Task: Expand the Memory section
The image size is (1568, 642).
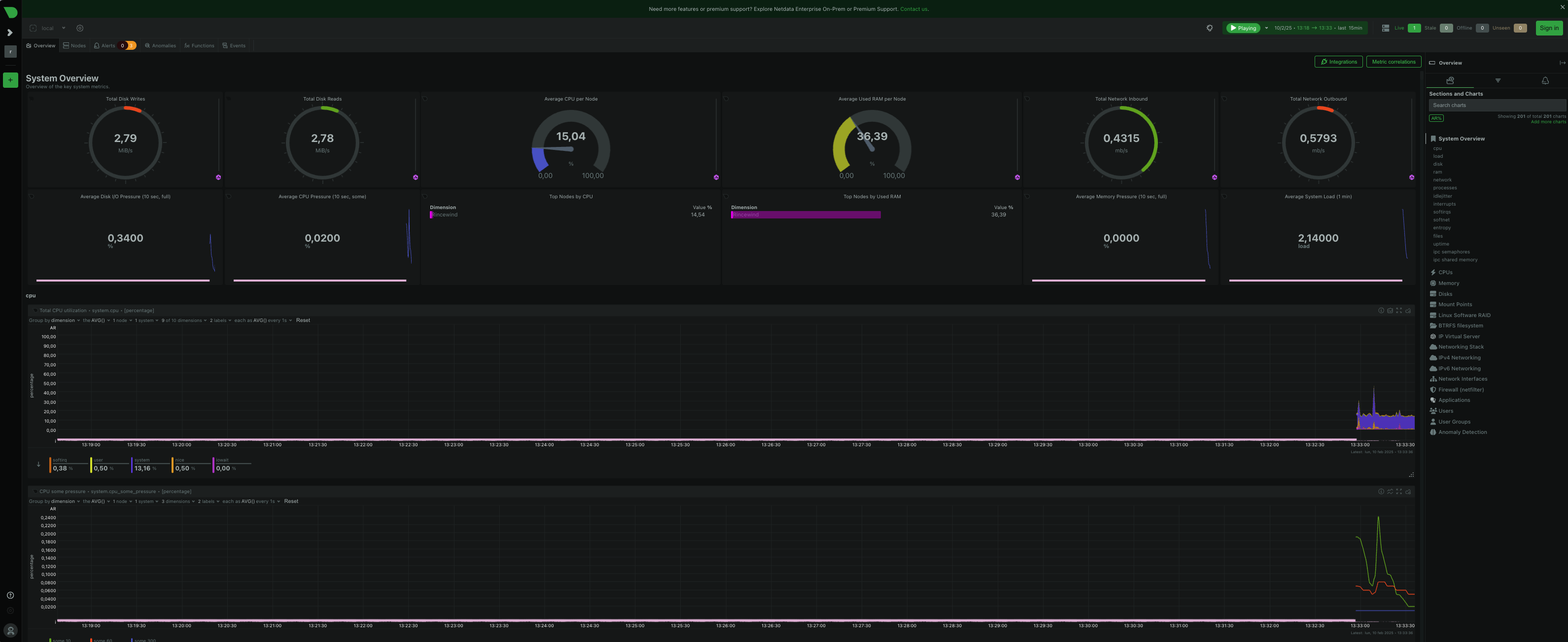Action: click(1448, 283)
